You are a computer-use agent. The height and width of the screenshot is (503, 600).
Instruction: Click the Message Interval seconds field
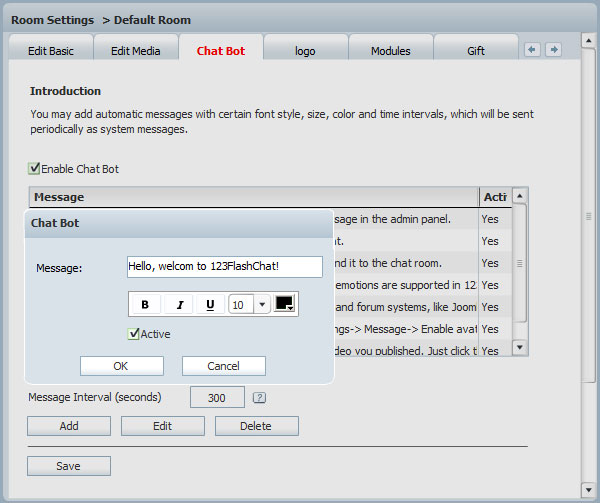pos(217,398)
